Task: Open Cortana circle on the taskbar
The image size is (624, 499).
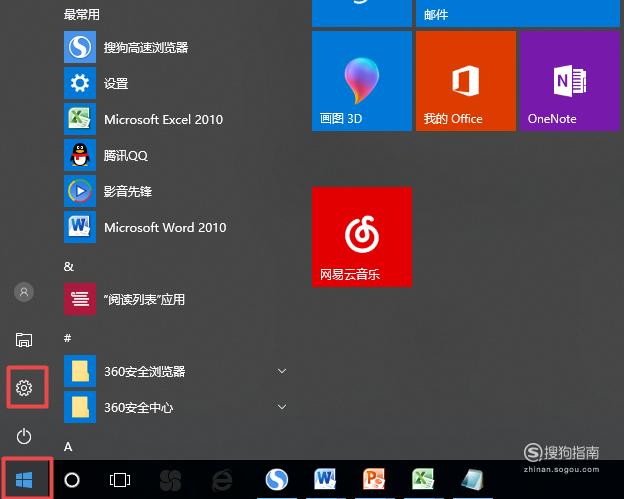Action: tap(72, 480)
